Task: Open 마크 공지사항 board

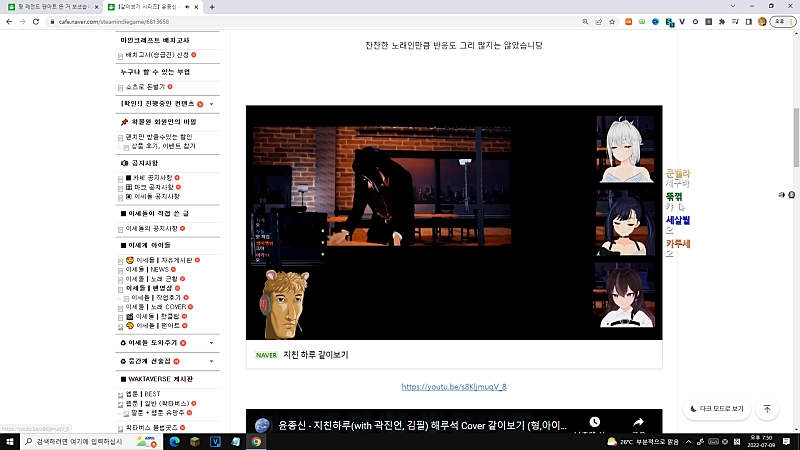Action: tap(149, 187)
